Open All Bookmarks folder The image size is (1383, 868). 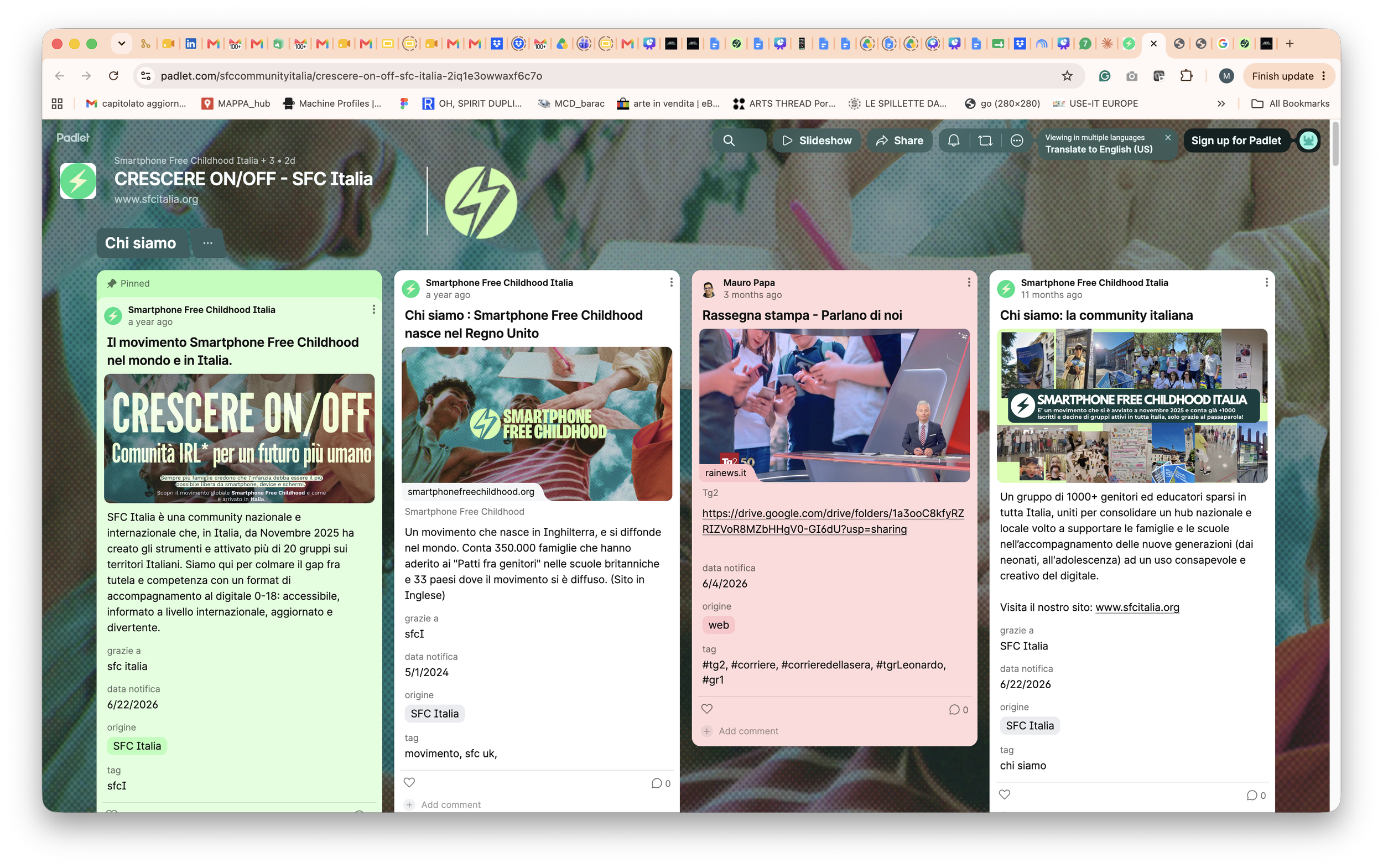click(x=1290, y=103)
